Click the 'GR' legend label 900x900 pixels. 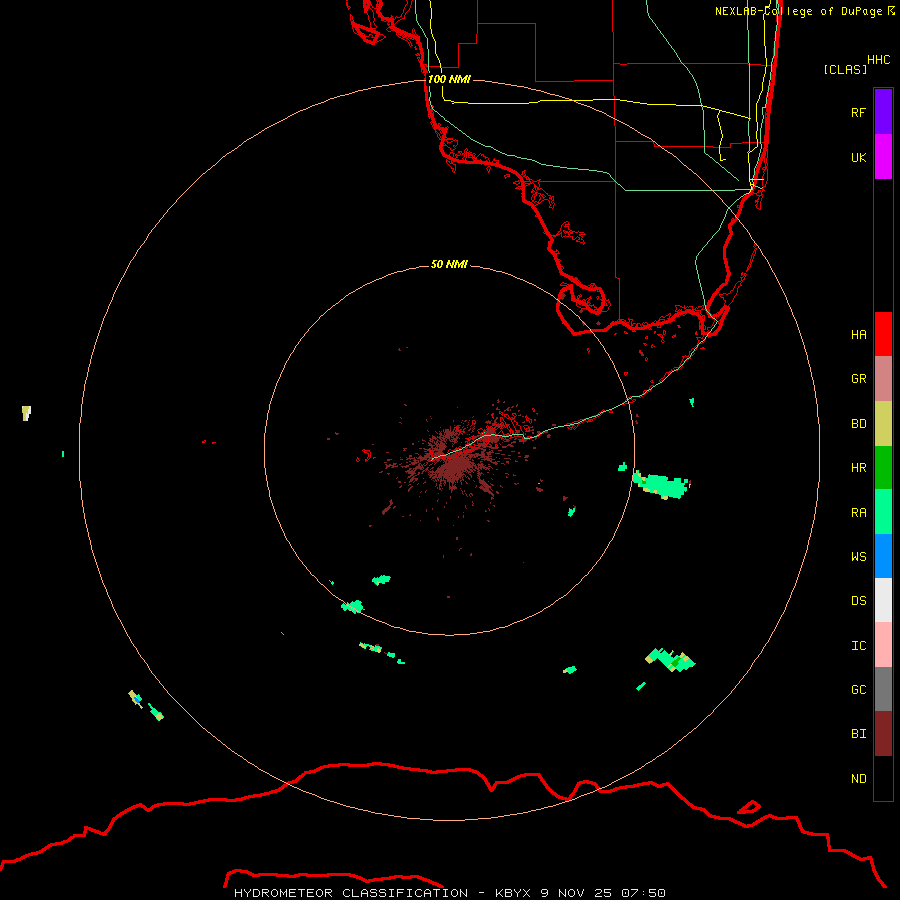click(858, 379)
